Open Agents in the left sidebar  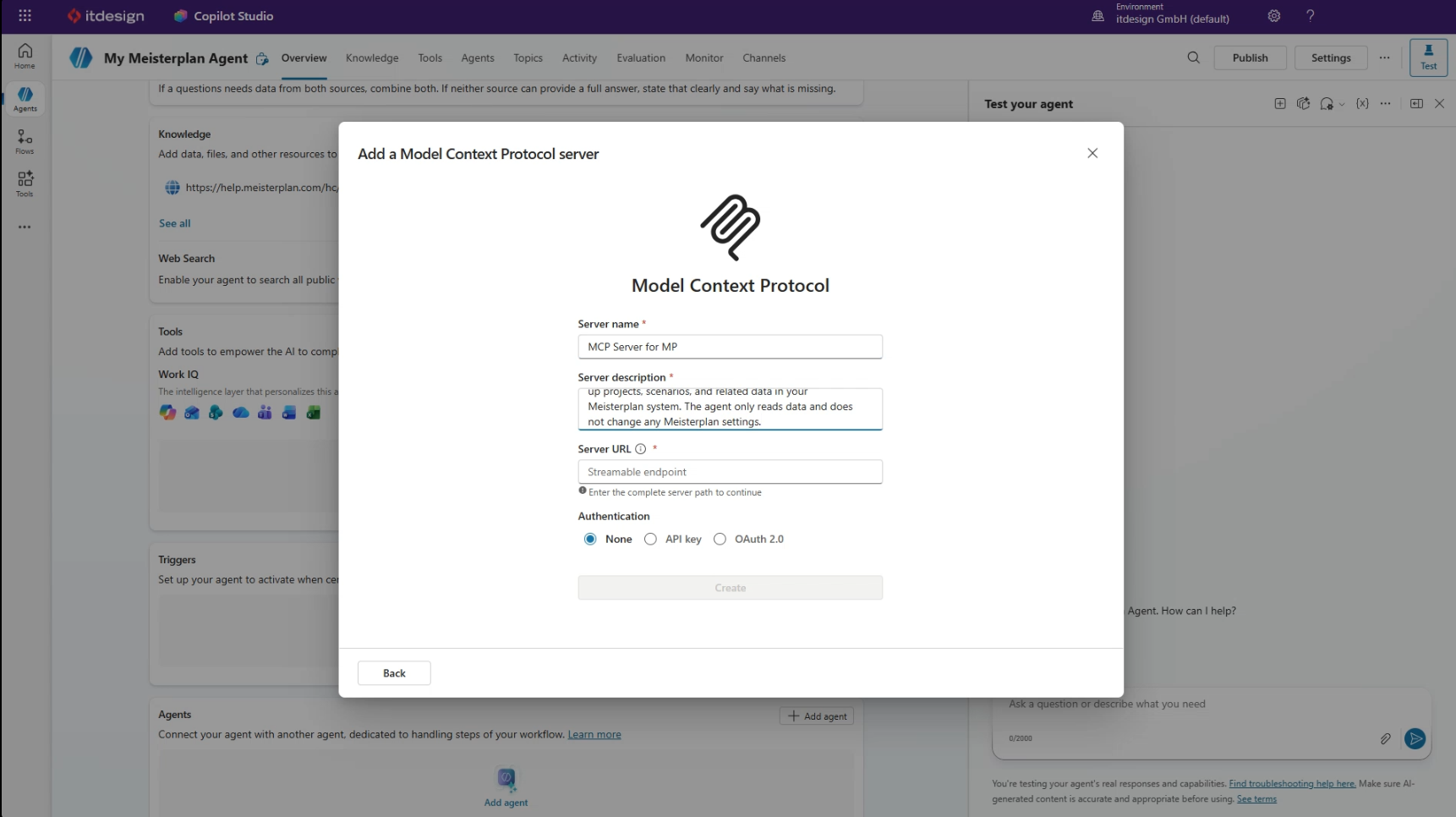coord(25,99)
